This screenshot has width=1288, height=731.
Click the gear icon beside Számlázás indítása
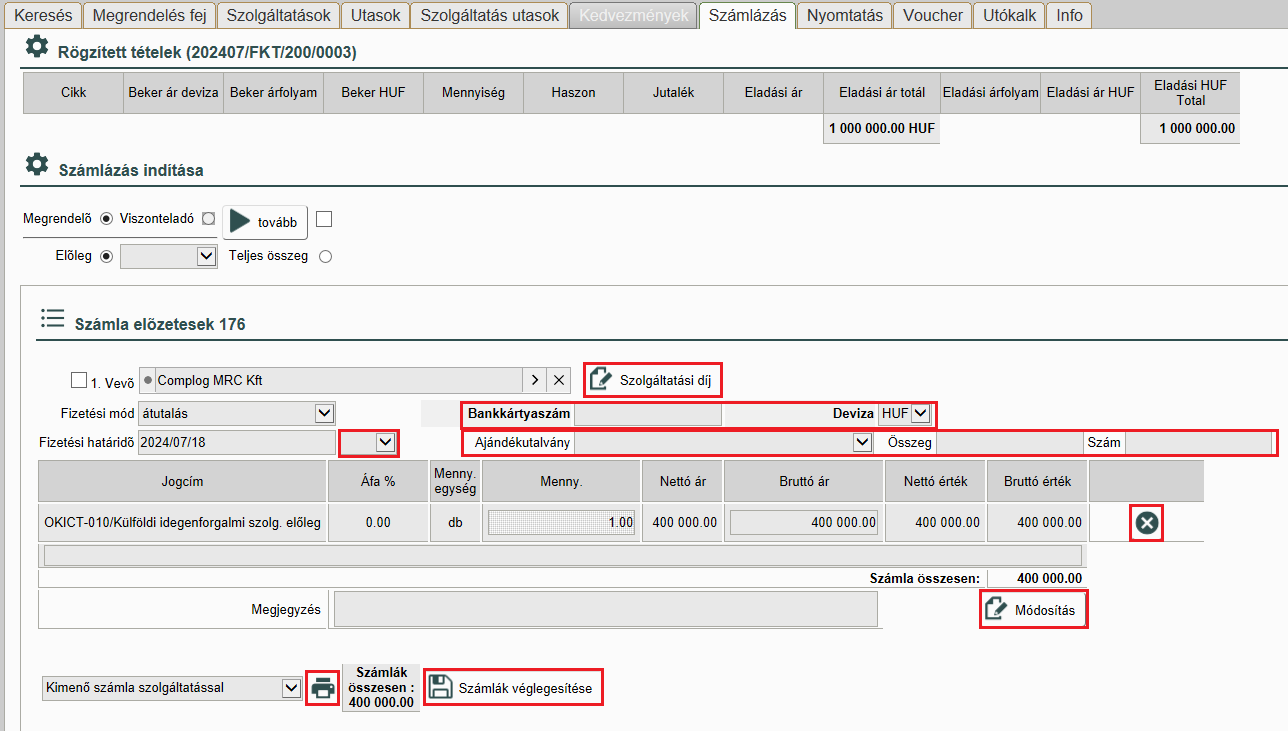(37, 164)
